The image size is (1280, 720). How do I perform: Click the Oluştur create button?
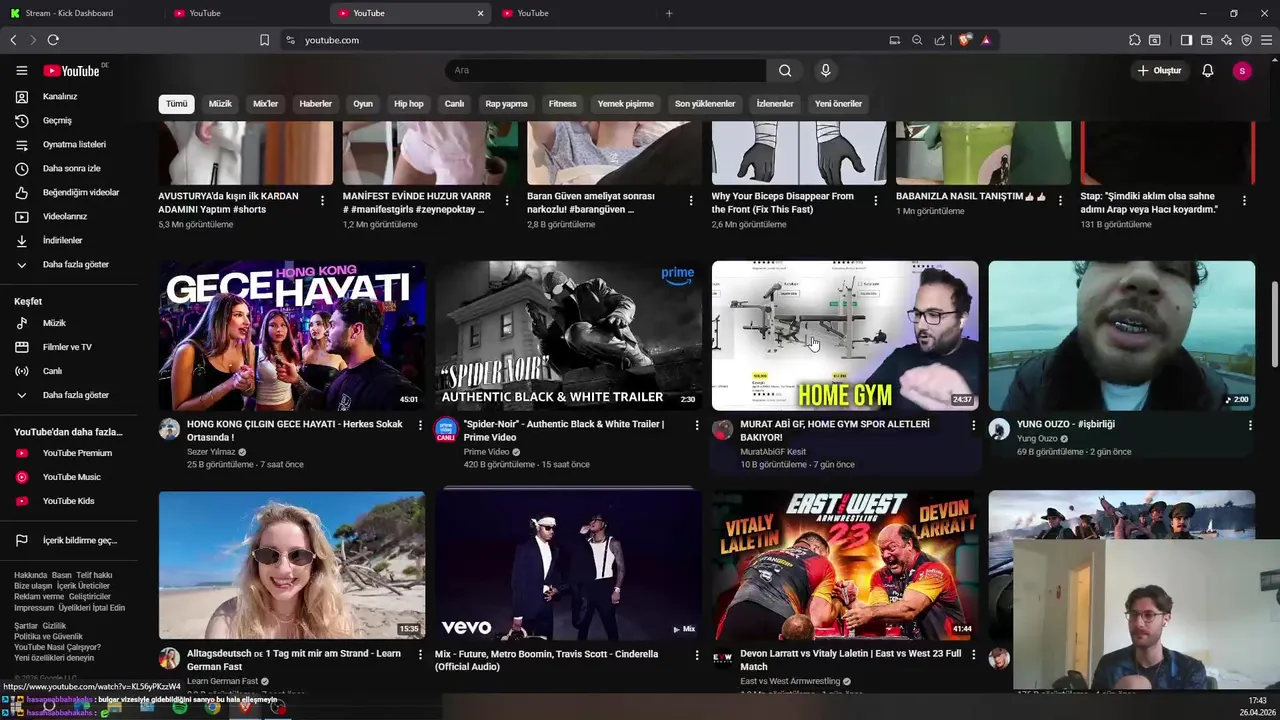coord(1160,70)
